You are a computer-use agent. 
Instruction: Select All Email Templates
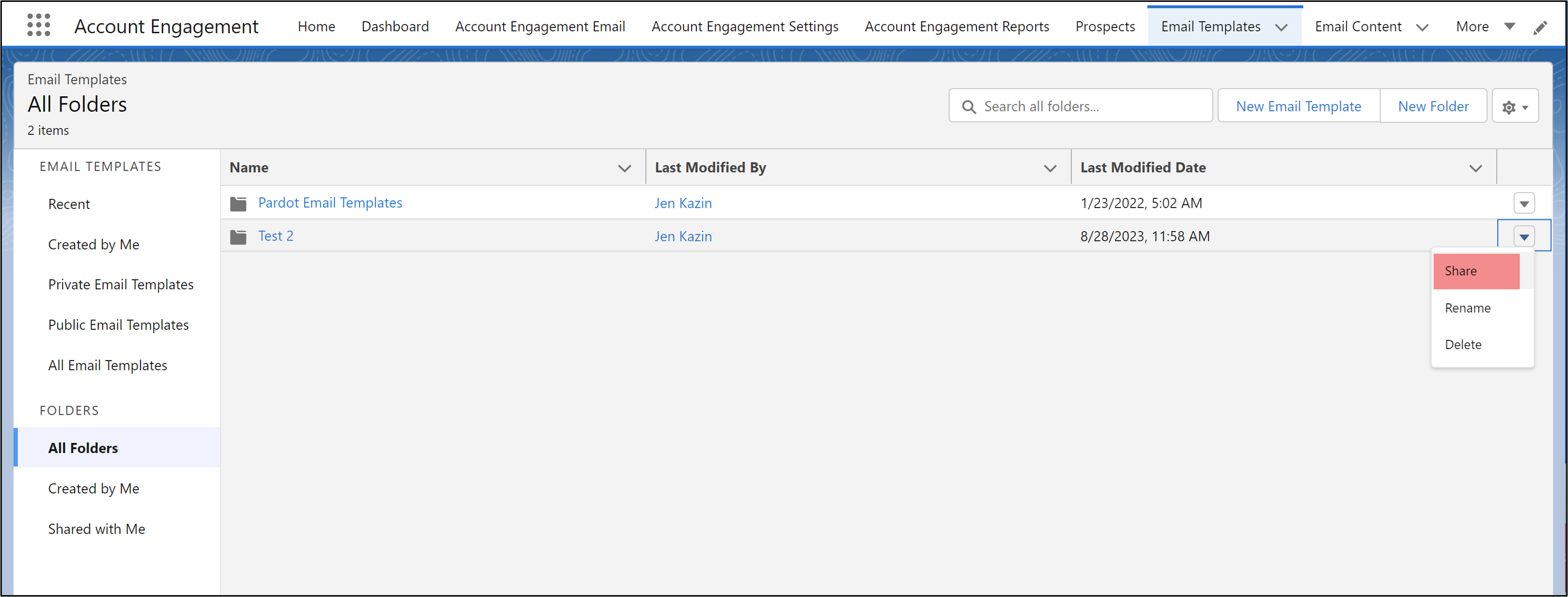[x=108, y=366]
